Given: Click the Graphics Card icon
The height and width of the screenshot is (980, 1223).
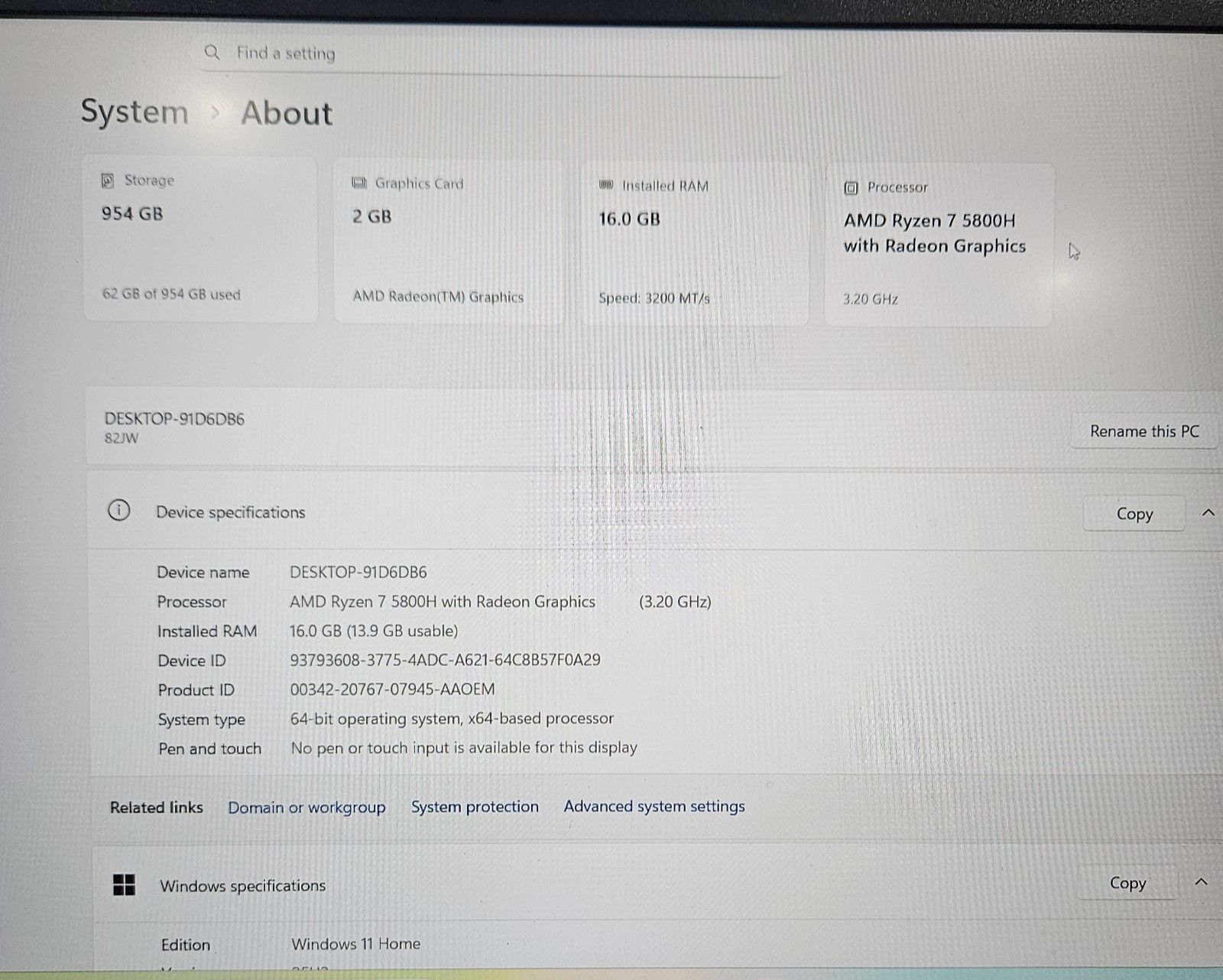Looking at the screenshot, I should pos(358,183).
